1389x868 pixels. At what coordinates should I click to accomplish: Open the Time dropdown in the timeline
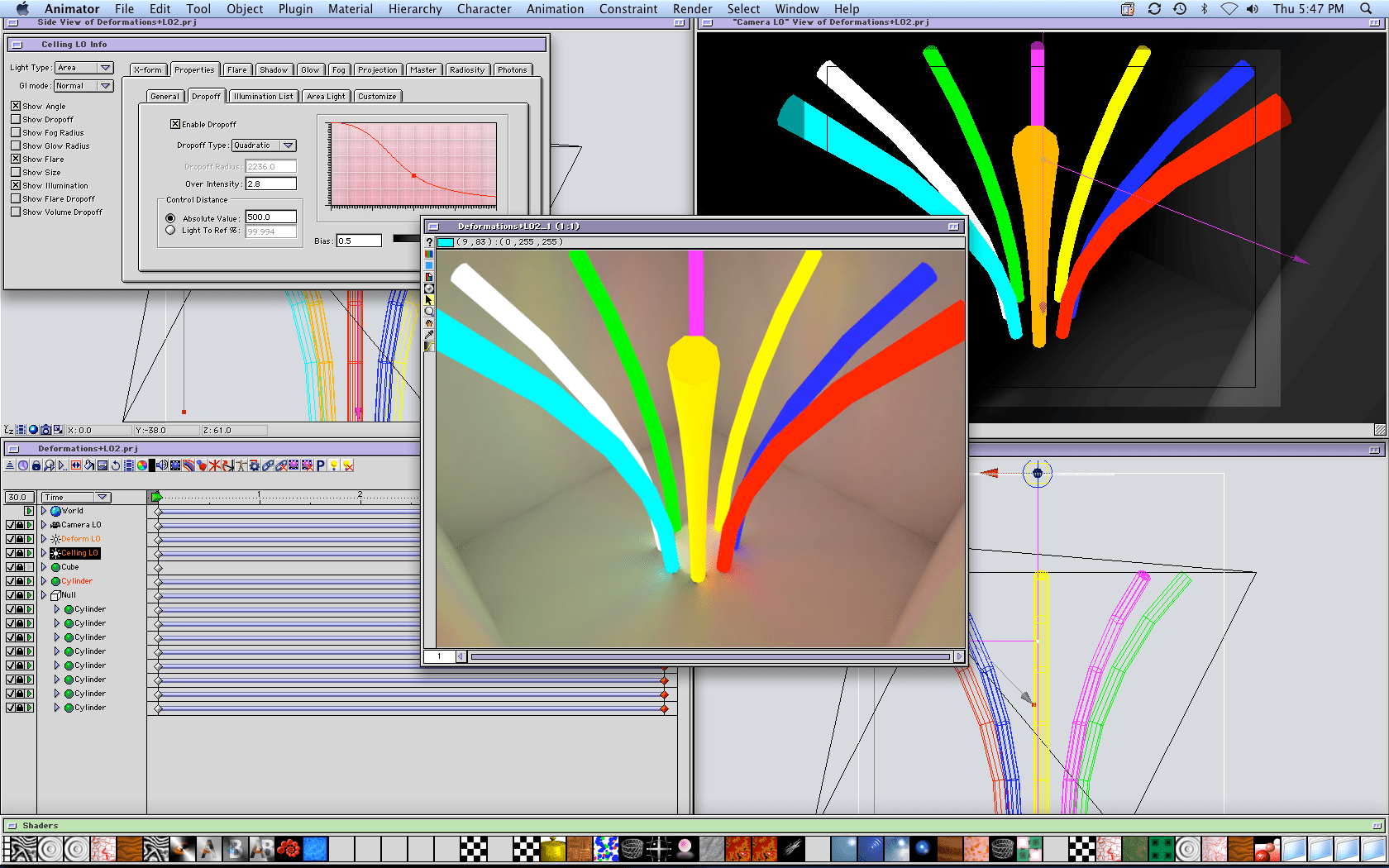pos(77,497)
